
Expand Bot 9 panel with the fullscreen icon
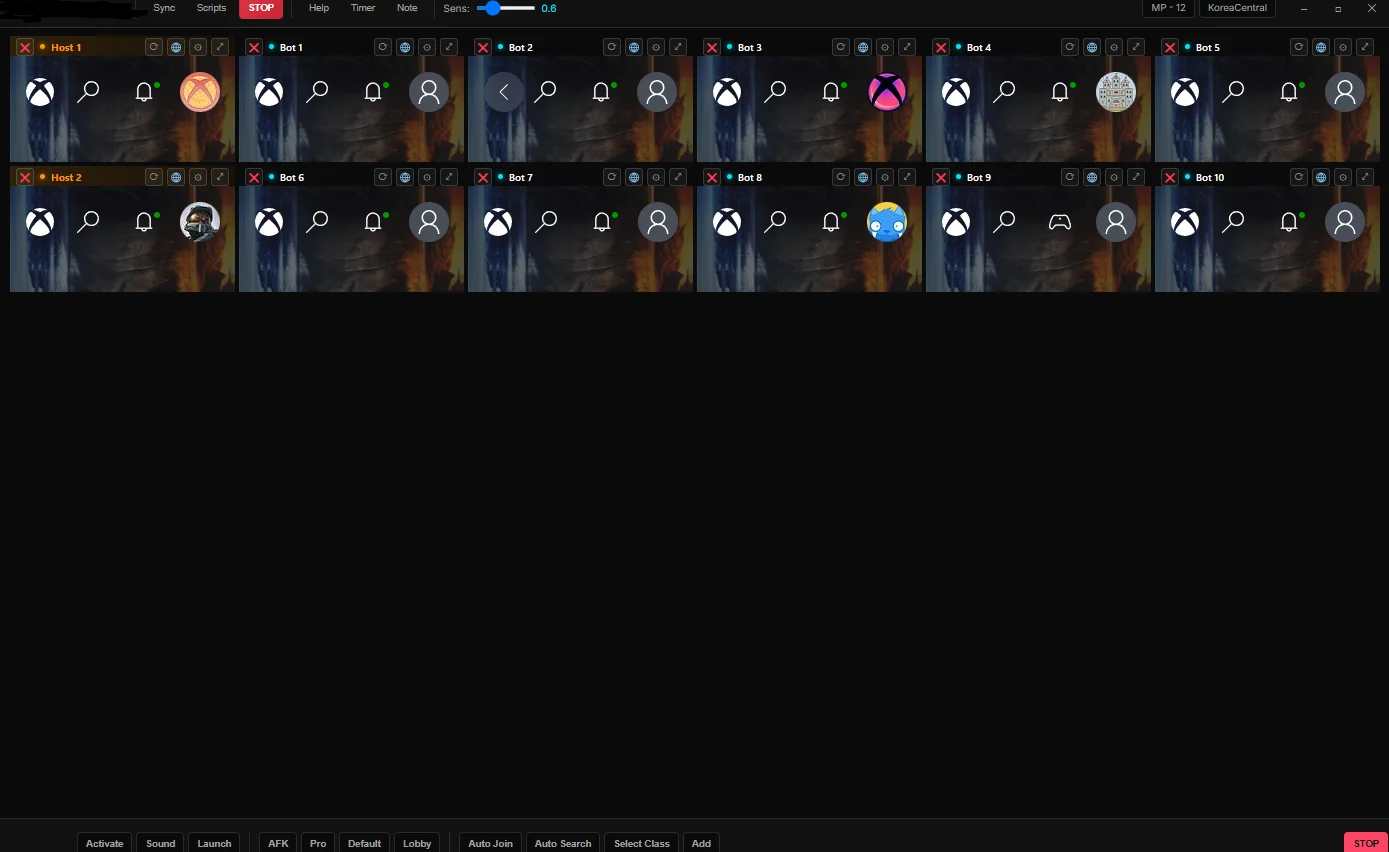tap(1136, 177)
